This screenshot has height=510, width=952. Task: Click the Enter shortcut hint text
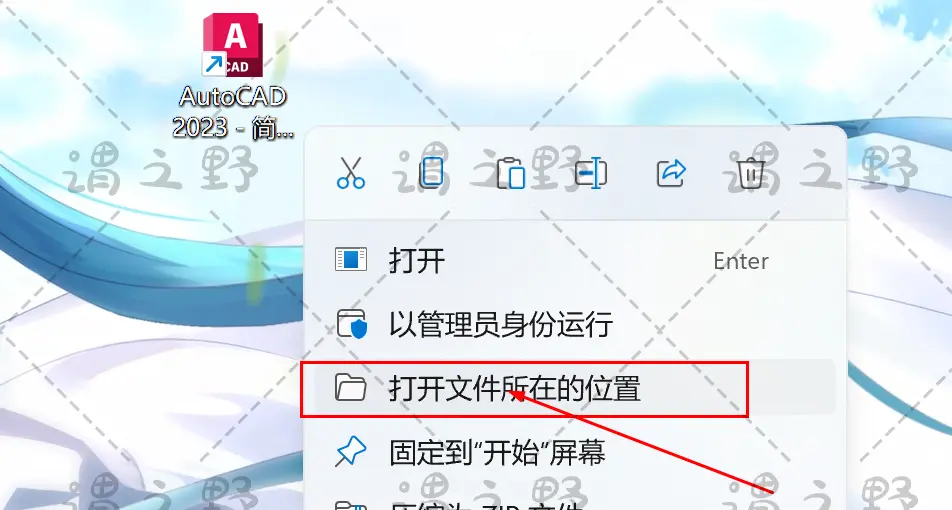coord(741,261)
